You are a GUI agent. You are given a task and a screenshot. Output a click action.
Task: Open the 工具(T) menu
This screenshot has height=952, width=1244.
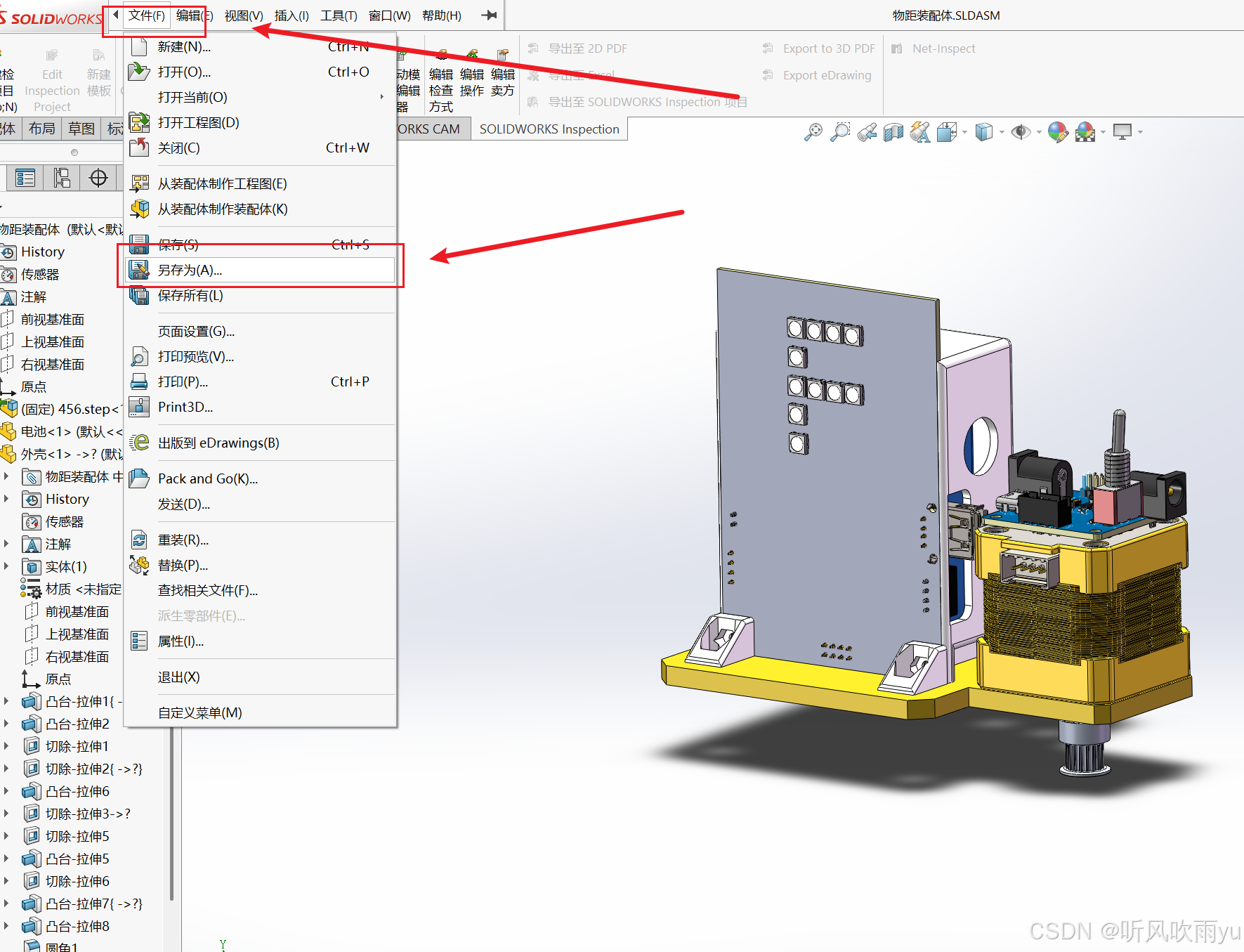click(339, 15)
